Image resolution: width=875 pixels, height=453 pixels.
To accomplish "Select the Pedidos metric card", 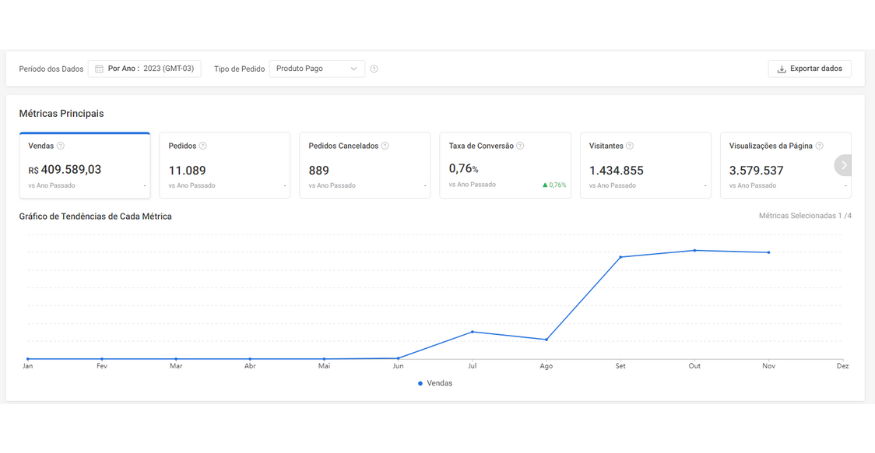I will (x=225, y=166).
